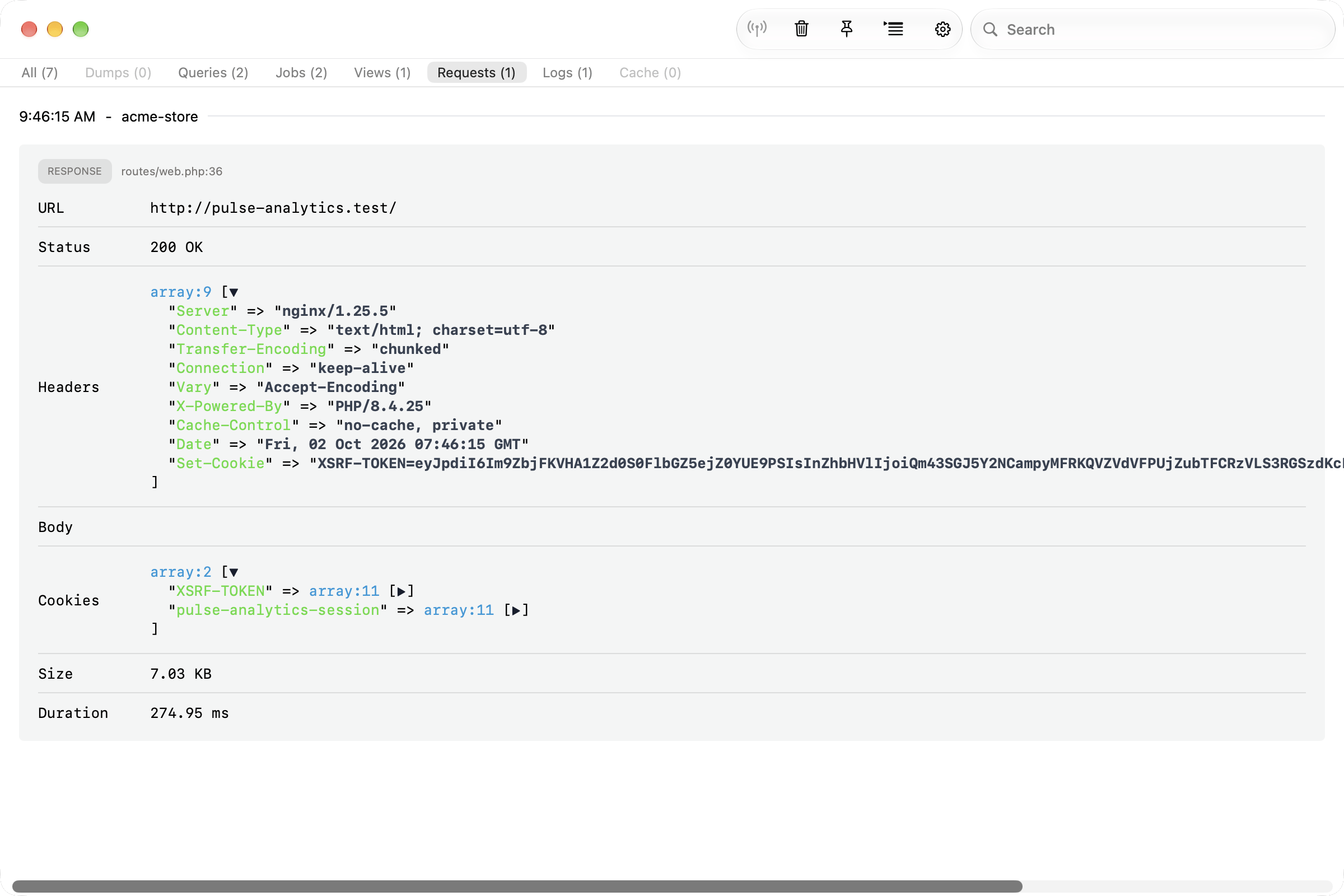Click the 9:46:15 AM timestamp
Image resolution: width=1344 pixels, height=896 pixels.
pos(57,116)
